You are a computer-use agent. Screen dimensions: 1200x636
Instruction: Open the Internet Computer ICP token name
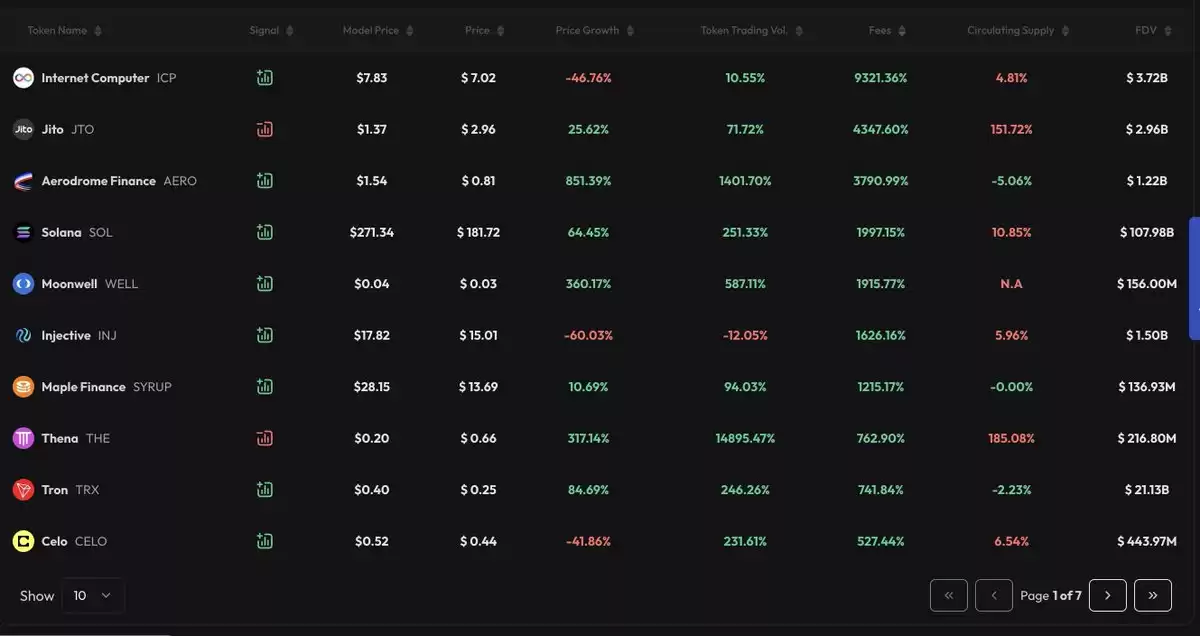coord(109,78)
